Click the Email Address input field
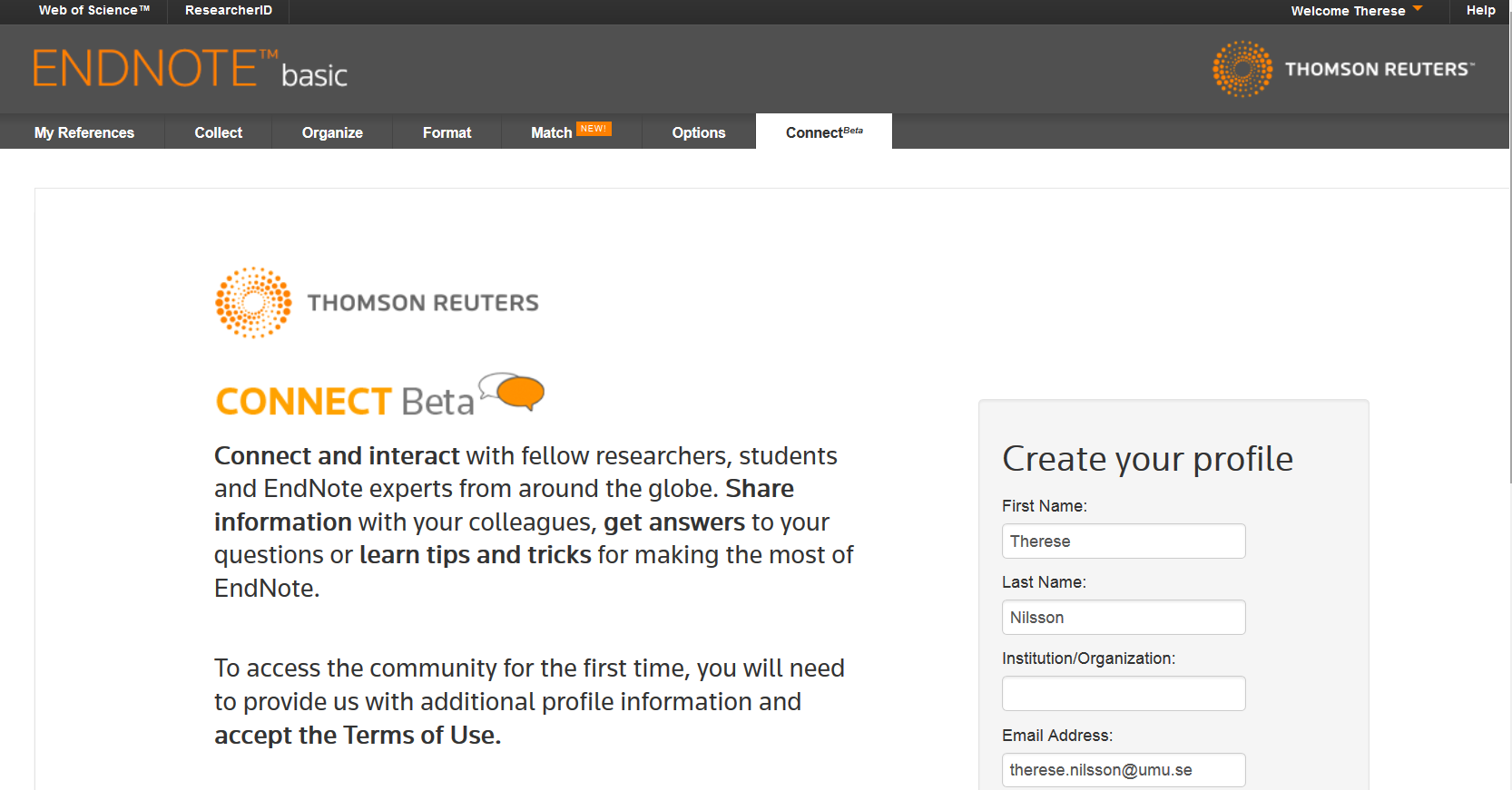 [x=1124, y=770]
